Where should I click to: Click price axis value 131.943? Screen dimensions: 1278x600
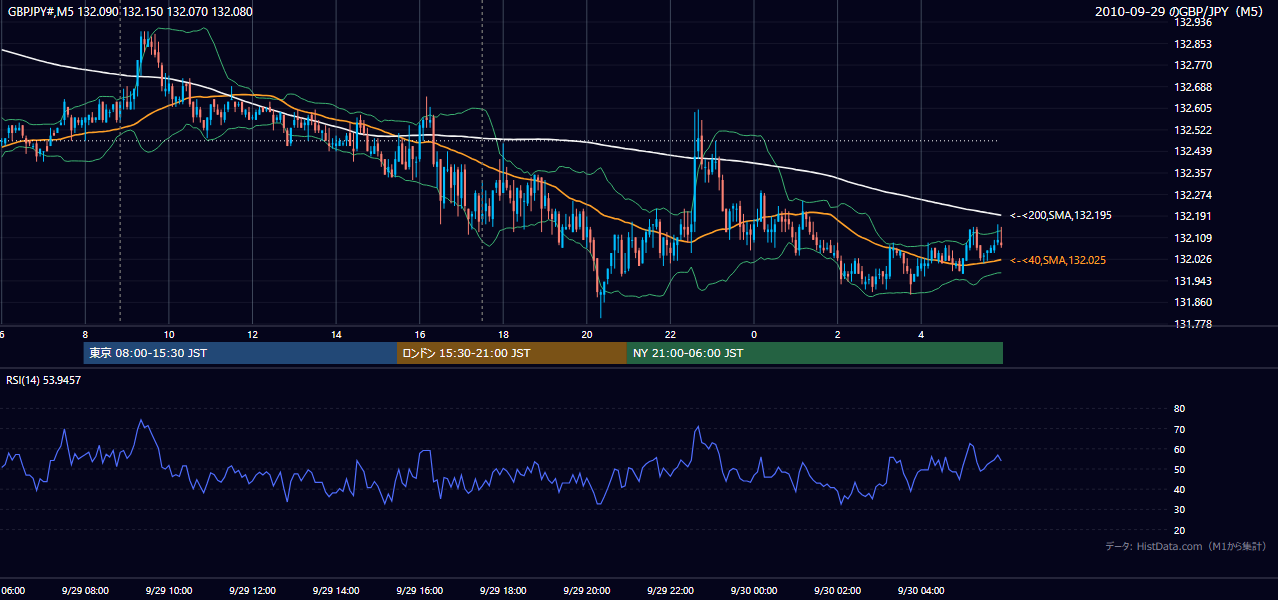click(x=1192, y=281)
